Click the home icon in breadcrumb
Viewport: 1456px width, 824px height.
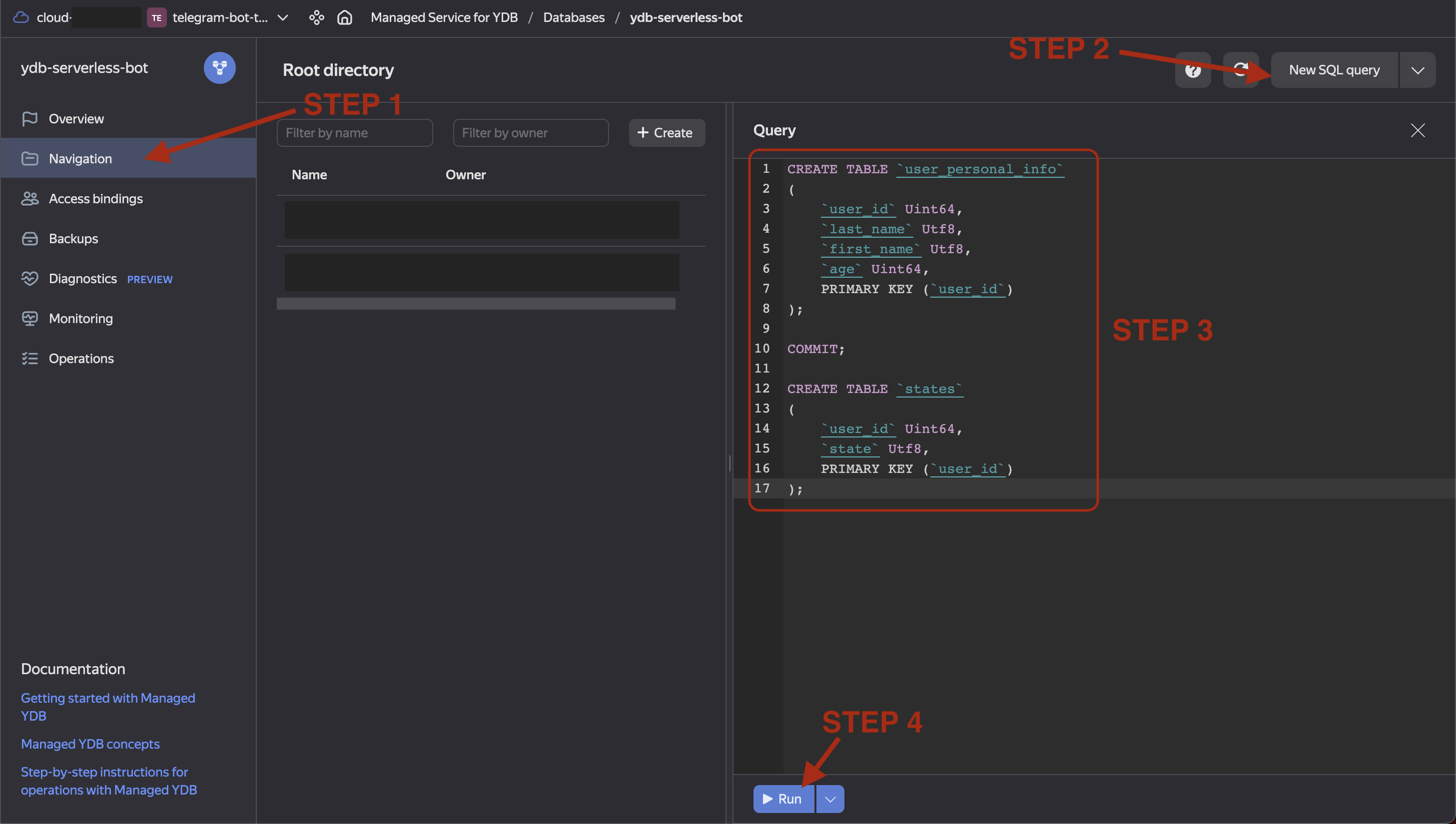click(345, 17)
